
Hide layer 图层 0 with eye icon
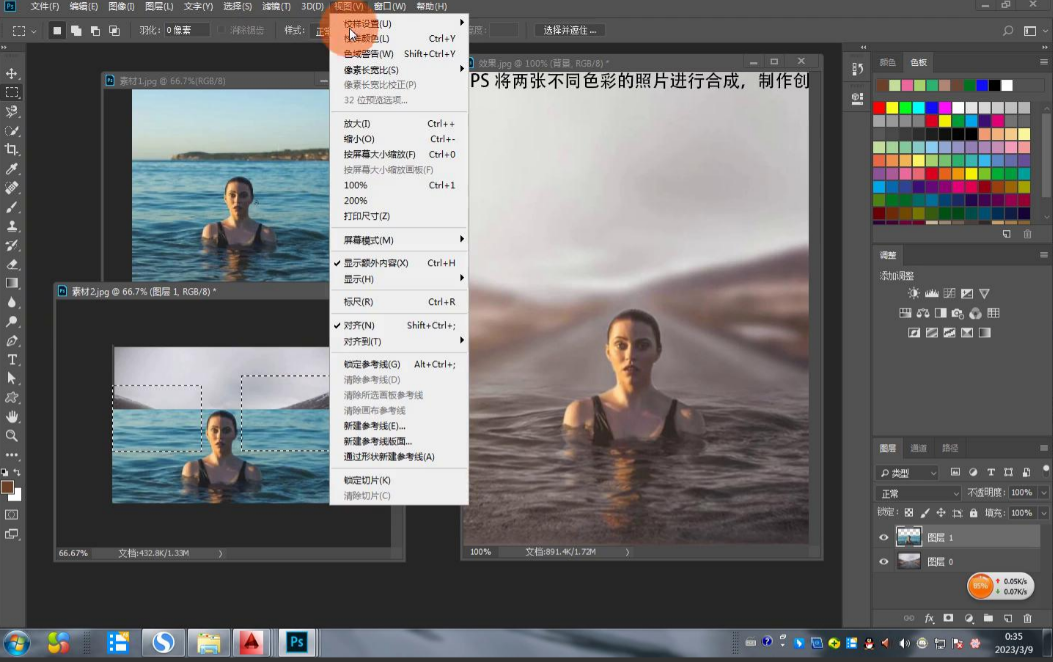pos(884,561)
